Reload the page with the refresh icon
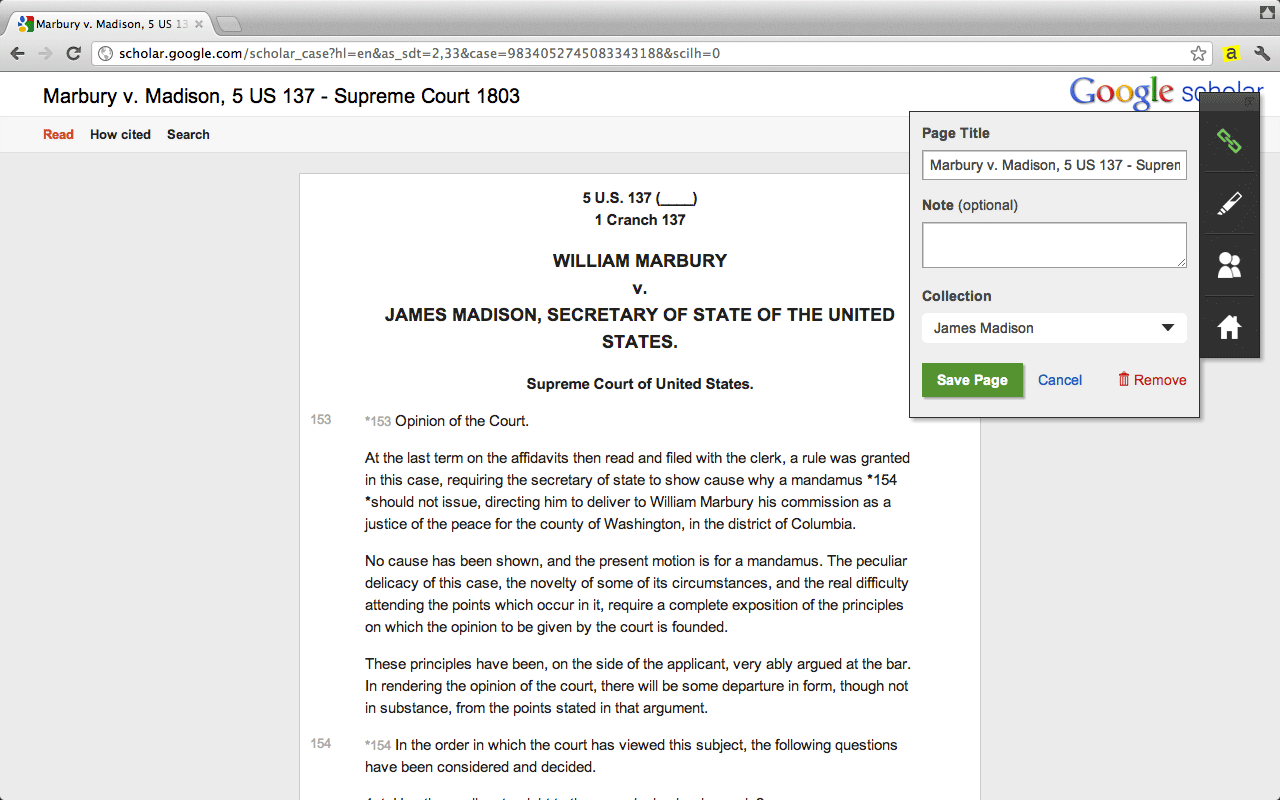Viewport: 1280px width, 800px height. (73, 54)
